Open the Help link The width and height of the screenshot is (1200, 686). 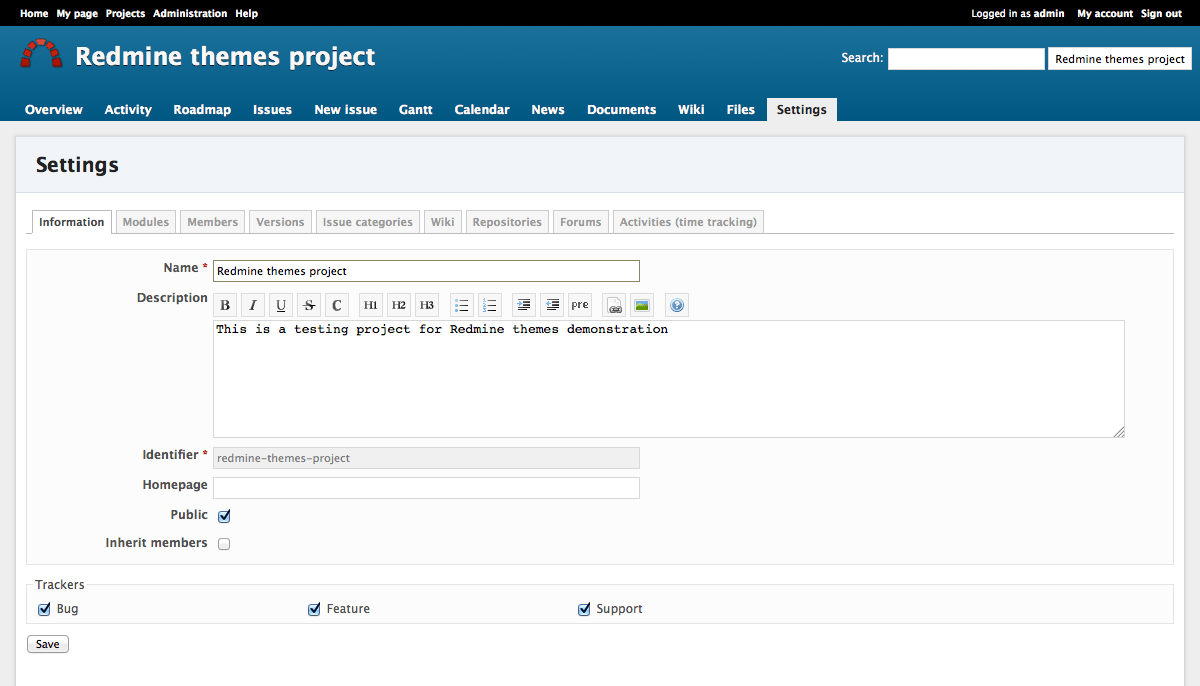[246, 14]
